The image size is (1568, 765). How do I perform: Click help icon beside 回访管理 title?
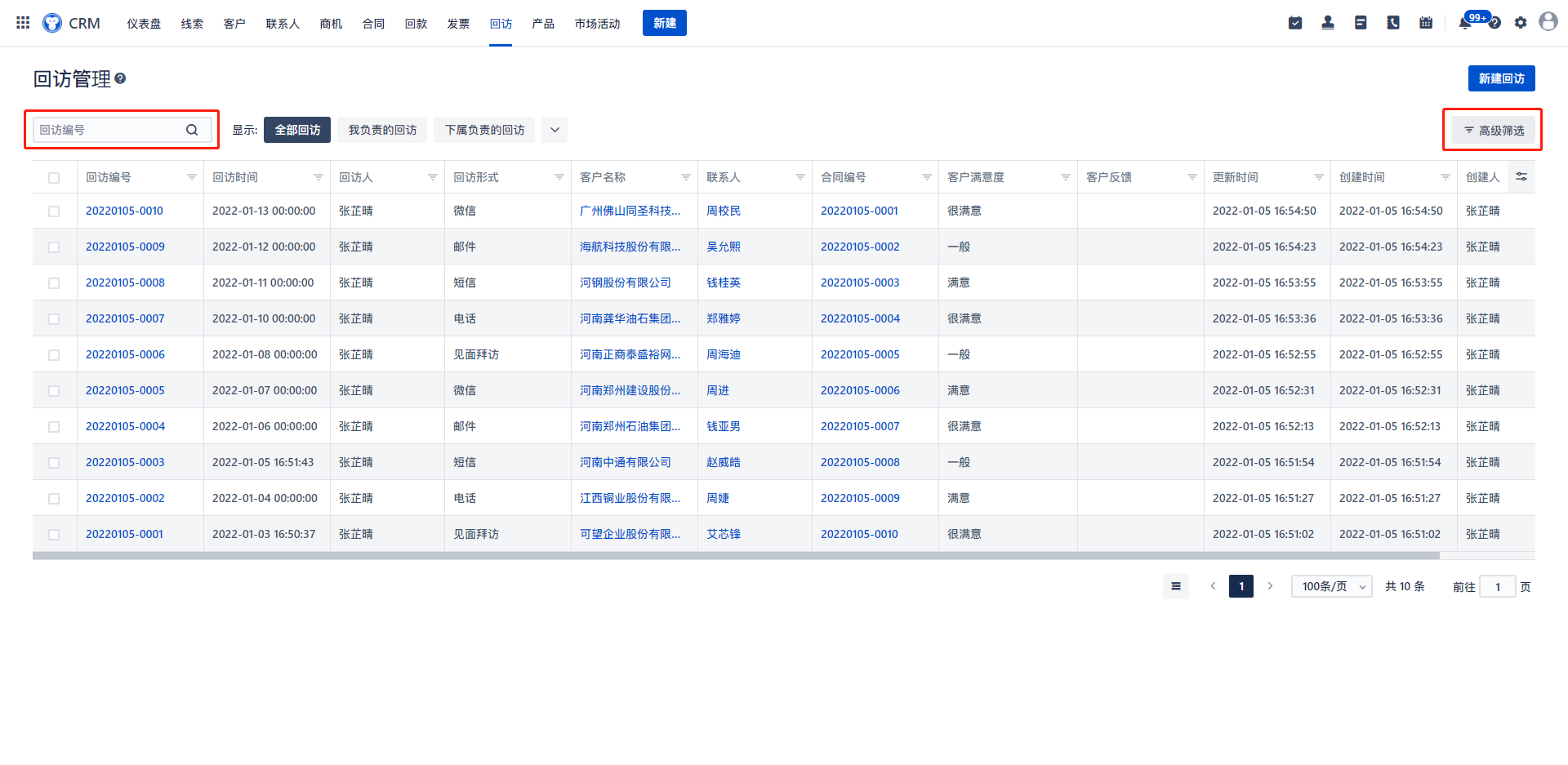click(x=120, y=78)
